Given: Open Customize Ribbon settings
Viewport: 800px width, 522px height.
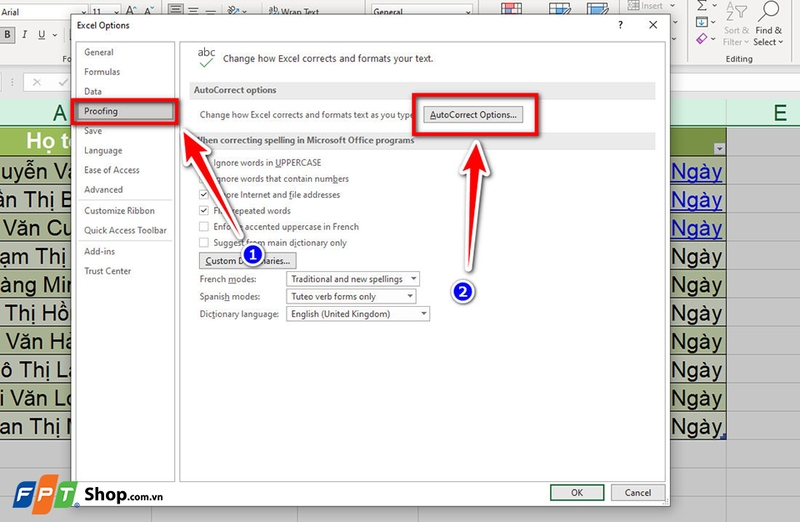Looking at the screenshot, I should coord(125,211).
